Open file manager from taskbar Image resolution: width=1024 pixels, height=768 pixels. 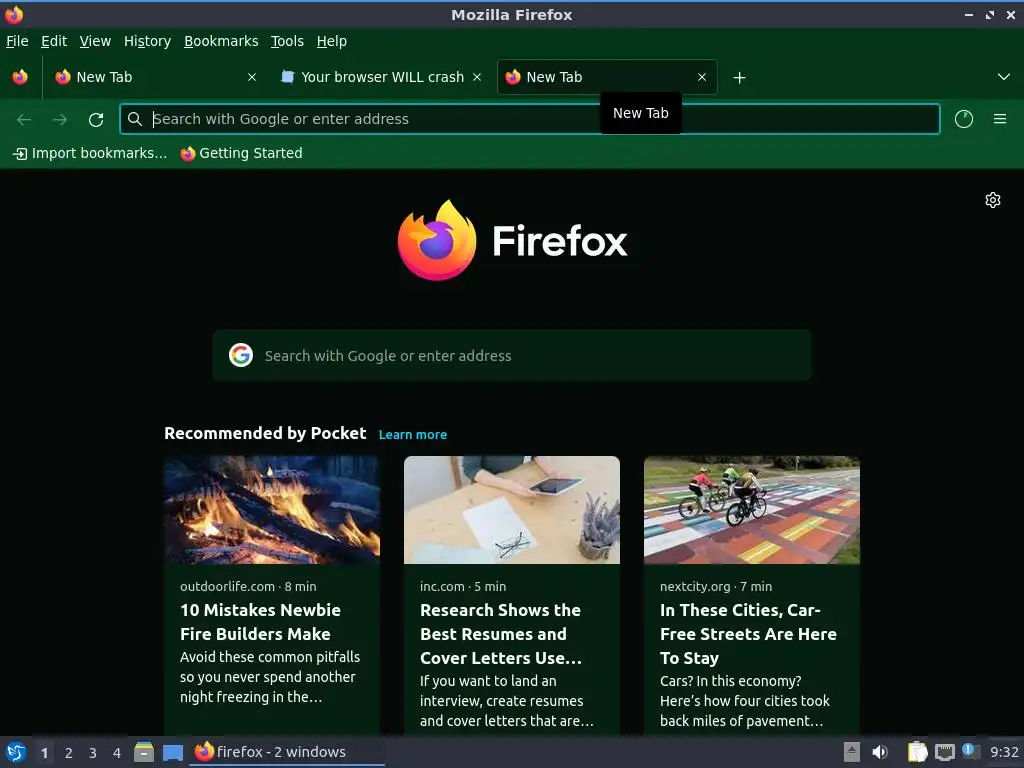coord(144,752)
